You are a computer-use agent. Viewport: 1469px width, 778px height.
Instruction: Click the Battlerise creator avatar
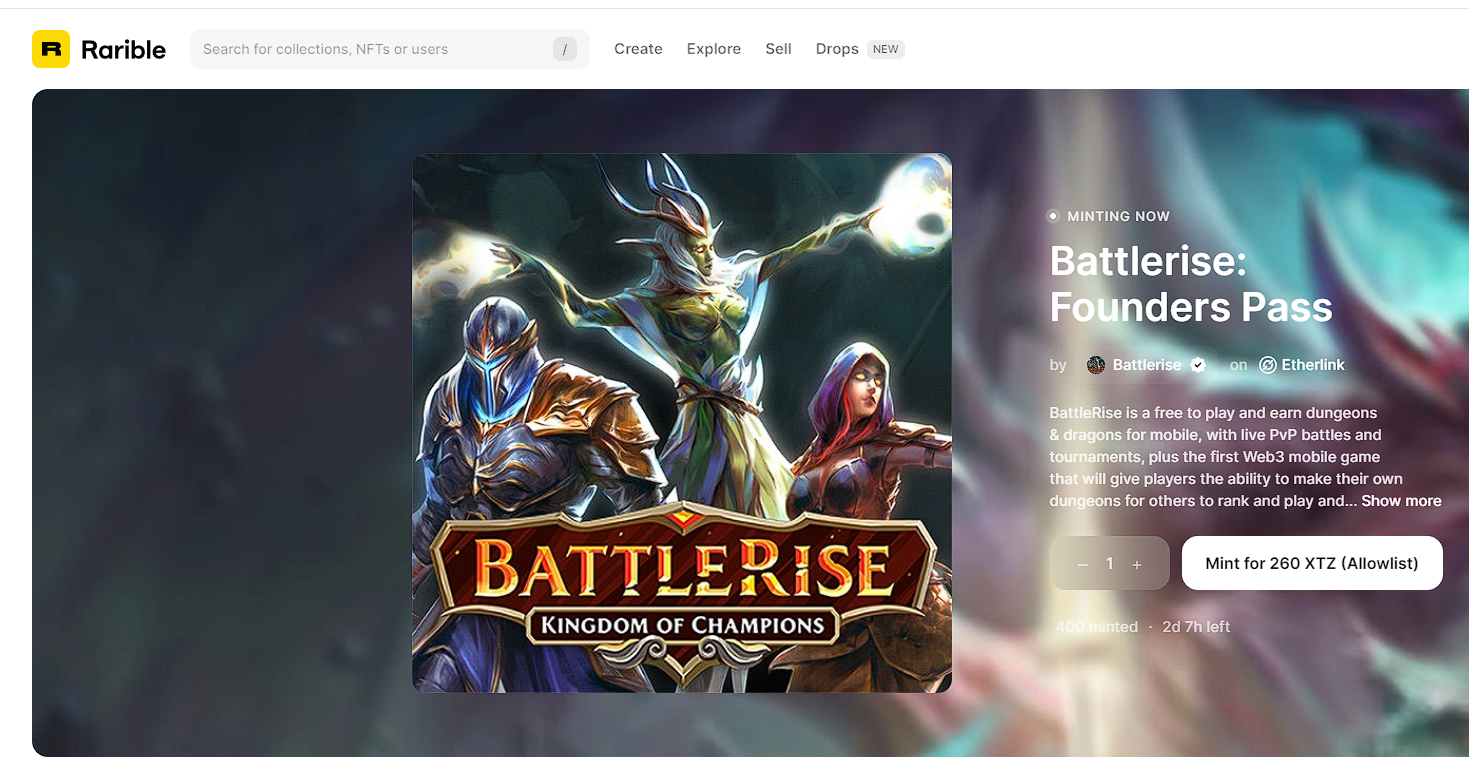click(x=1096, y=365)
